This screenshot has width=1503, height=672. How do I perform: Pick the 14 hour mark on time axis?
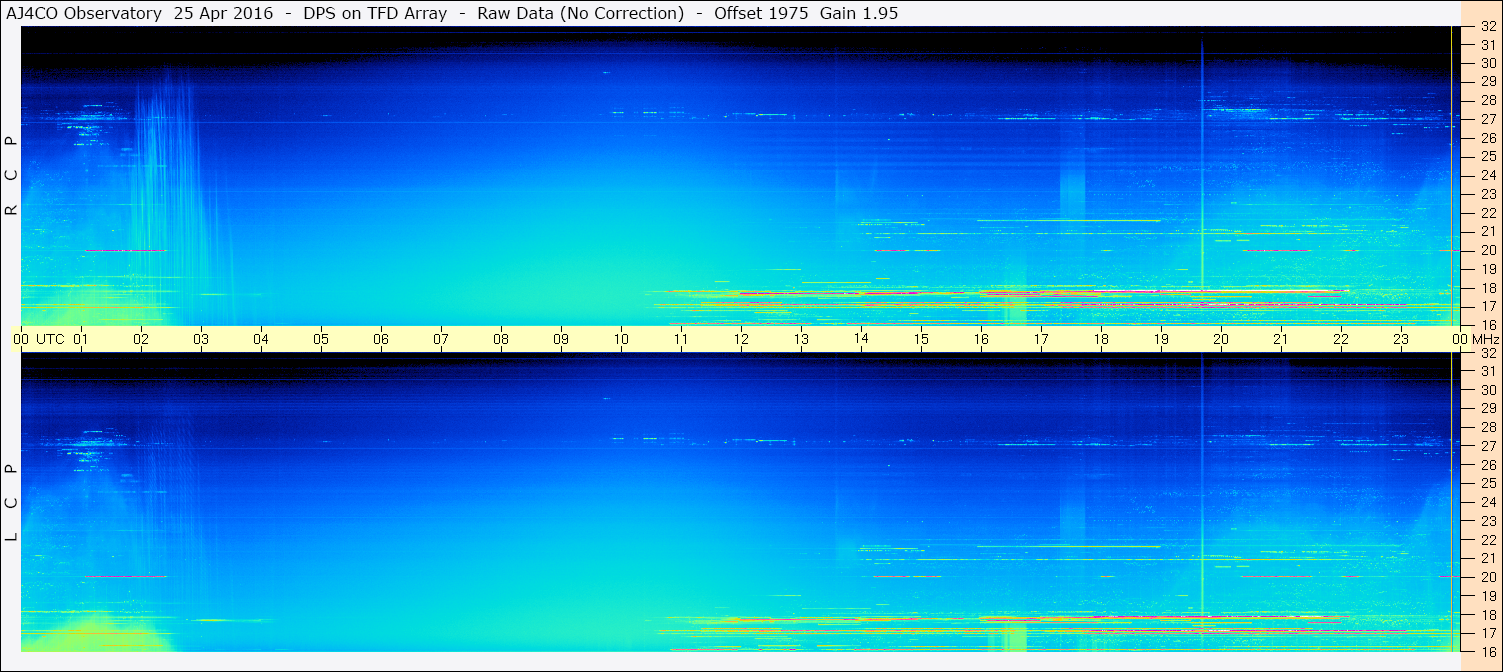point(861,339)
